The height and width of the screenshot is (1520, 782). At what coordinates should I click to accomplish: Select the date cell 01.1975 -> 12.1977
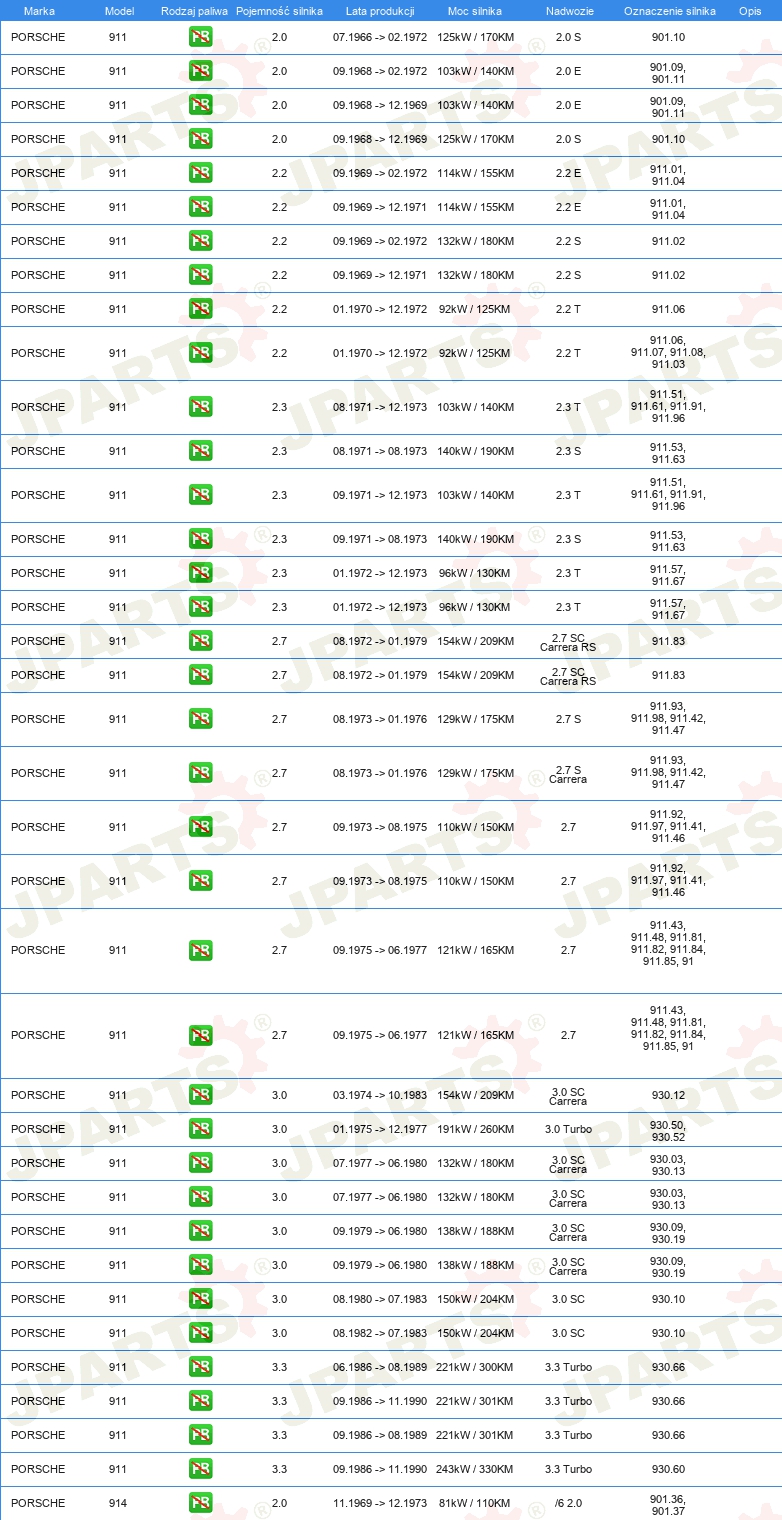380,1129
